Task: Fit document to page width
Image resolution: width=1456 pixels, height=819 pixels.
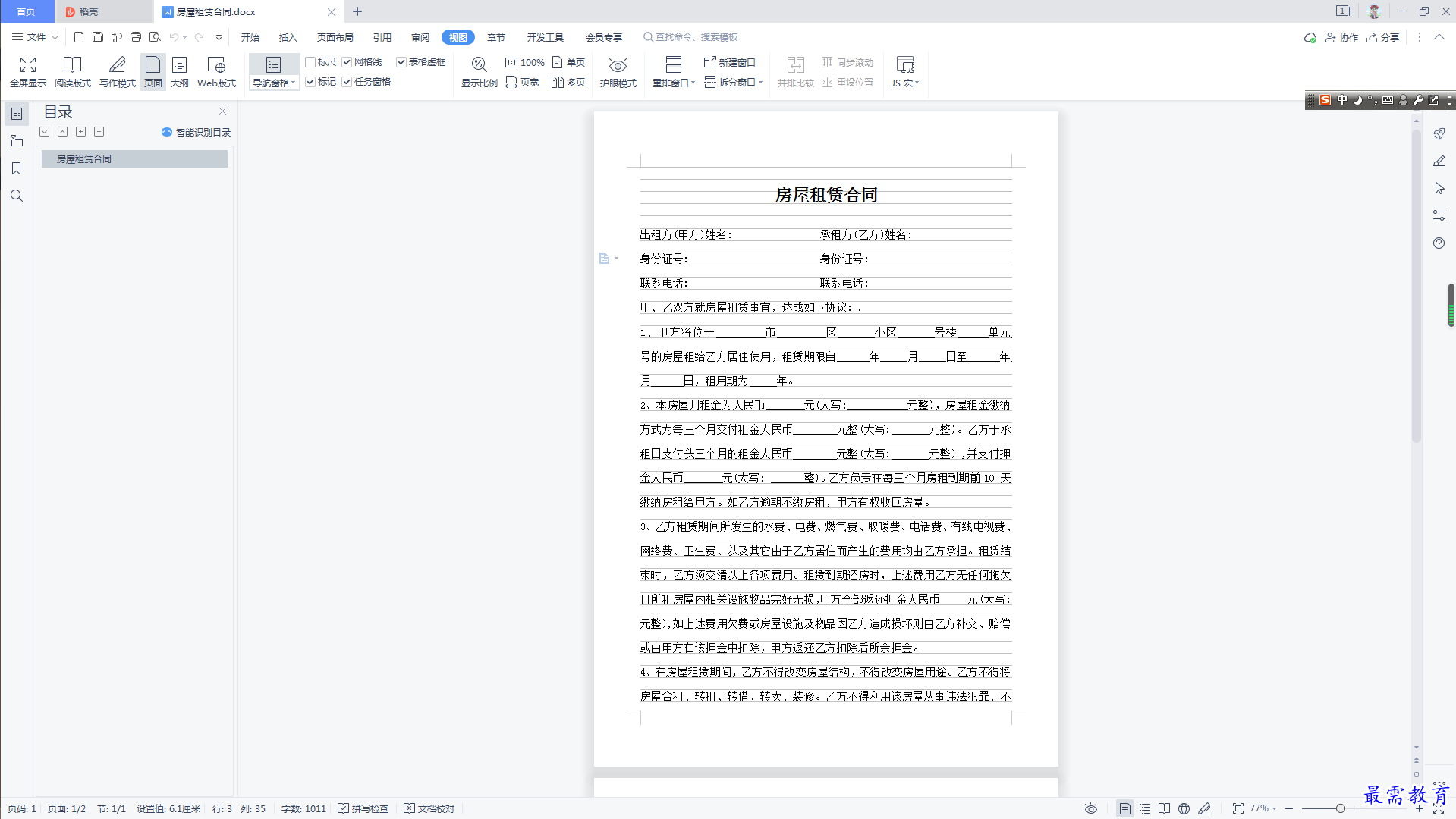Action: 523,82
